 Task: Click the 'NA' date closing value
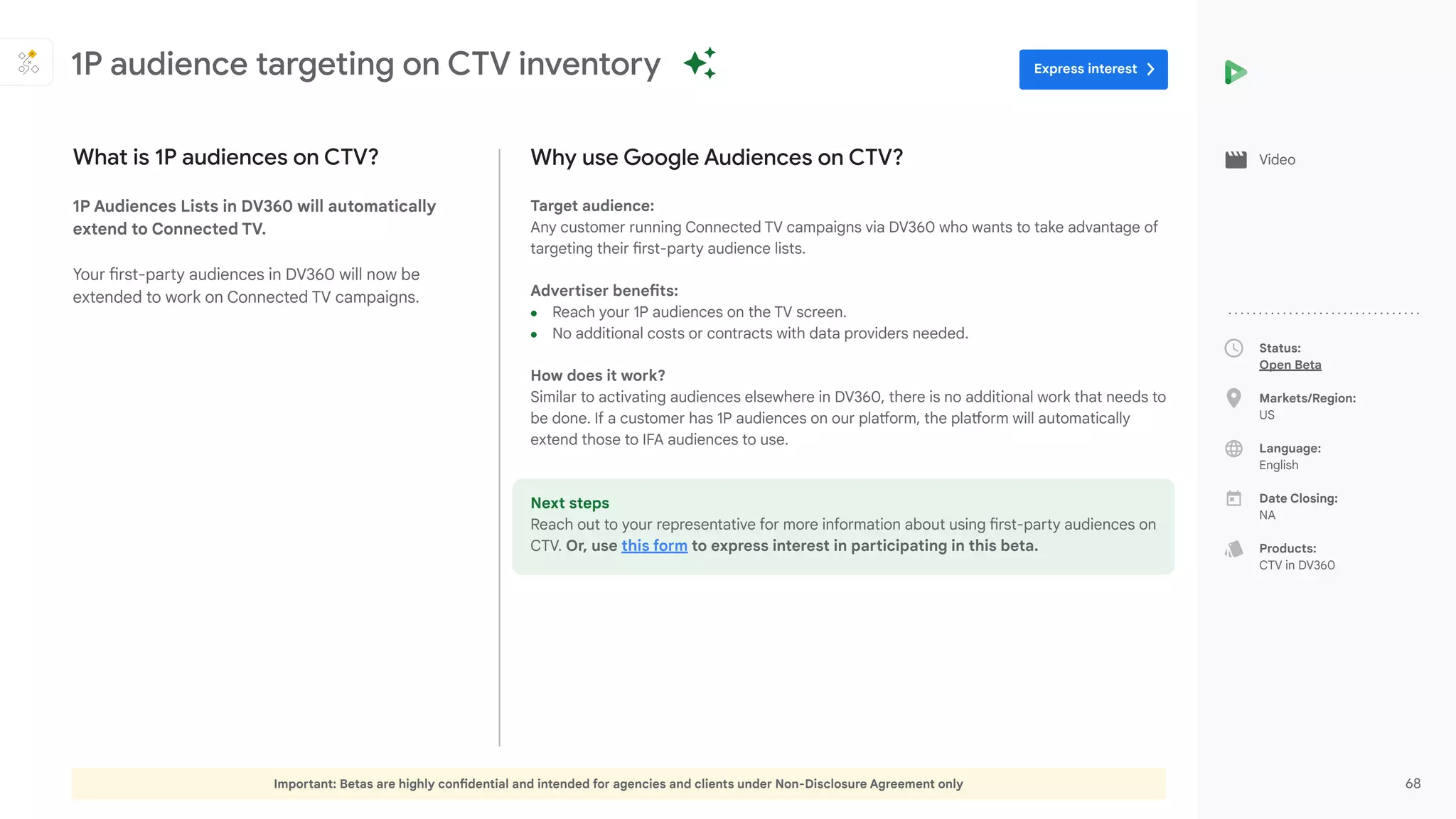pos(1267,515)
